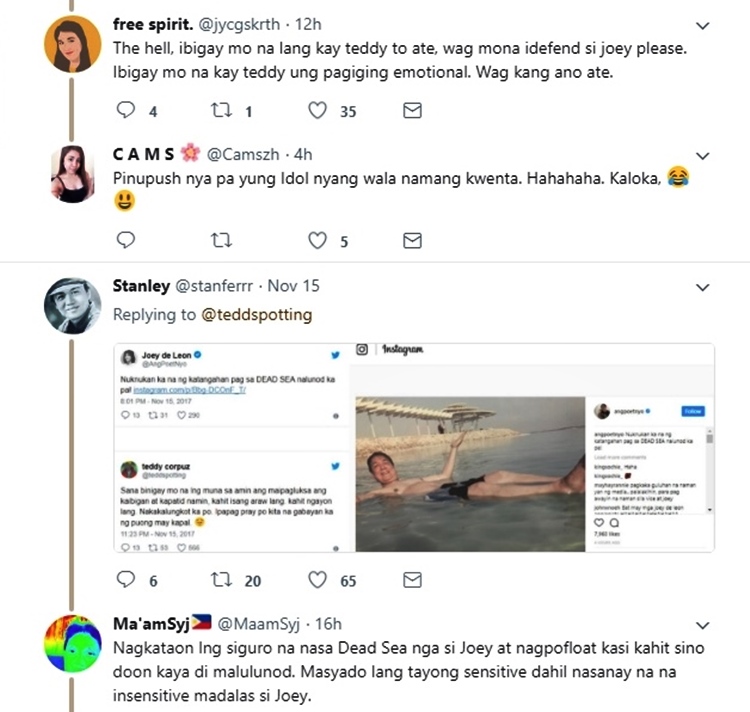Open more options for free spirit's tweet
This screenshot has height=712, width=750.
point(703,26)
